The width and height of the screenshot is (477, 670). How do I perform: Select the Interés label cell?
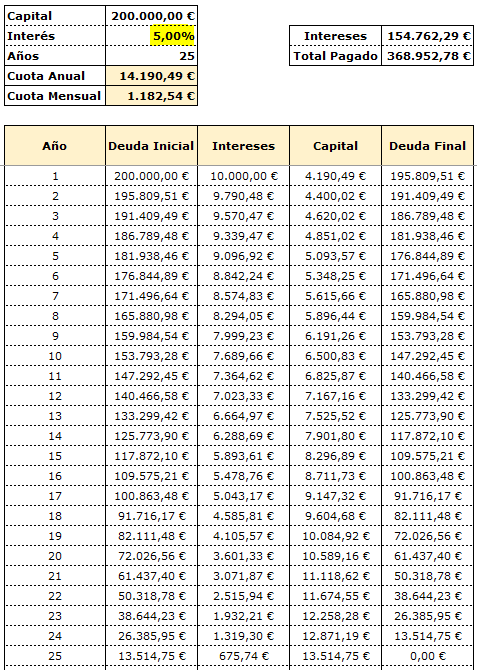[55, 36]
